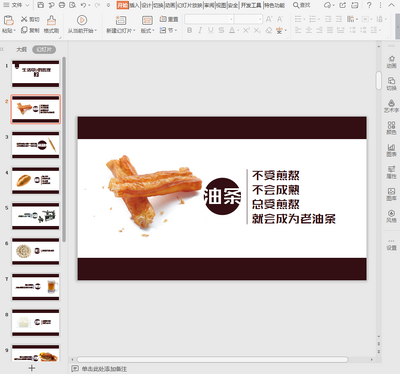This screenshot has width=400, height=374.
Task: Switch to the 插入 (Insert) ribbon tab
Action: [134, 5]
